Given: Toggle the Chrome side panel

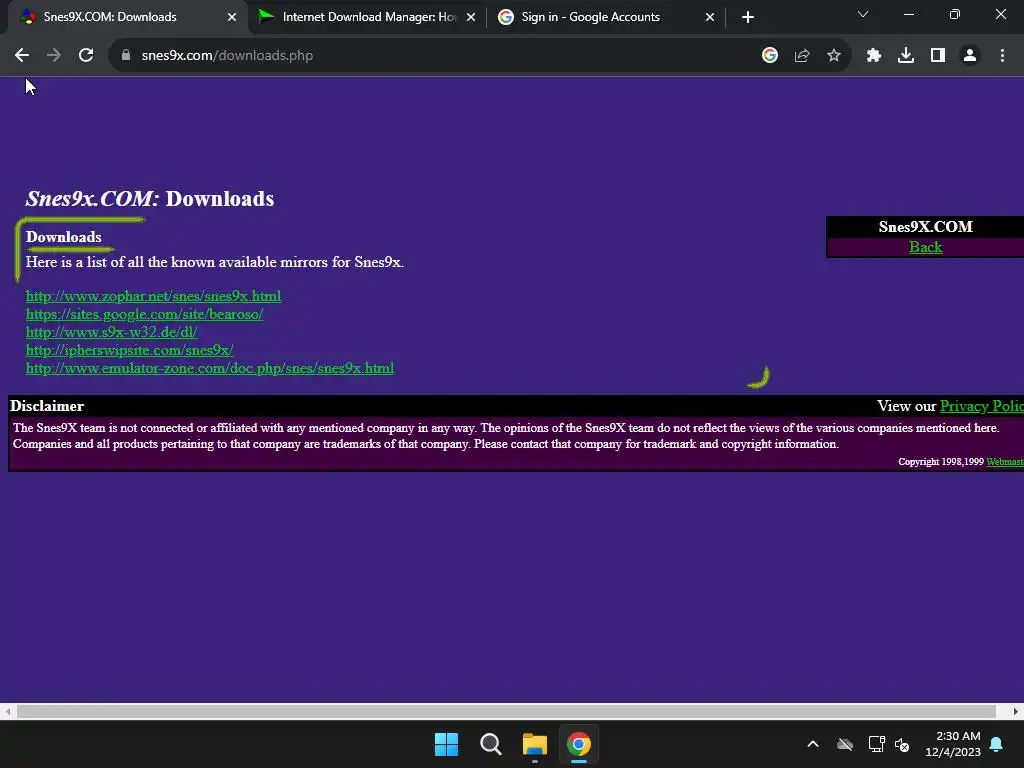Looking at the screenshot, I should (x=938, y=56).
